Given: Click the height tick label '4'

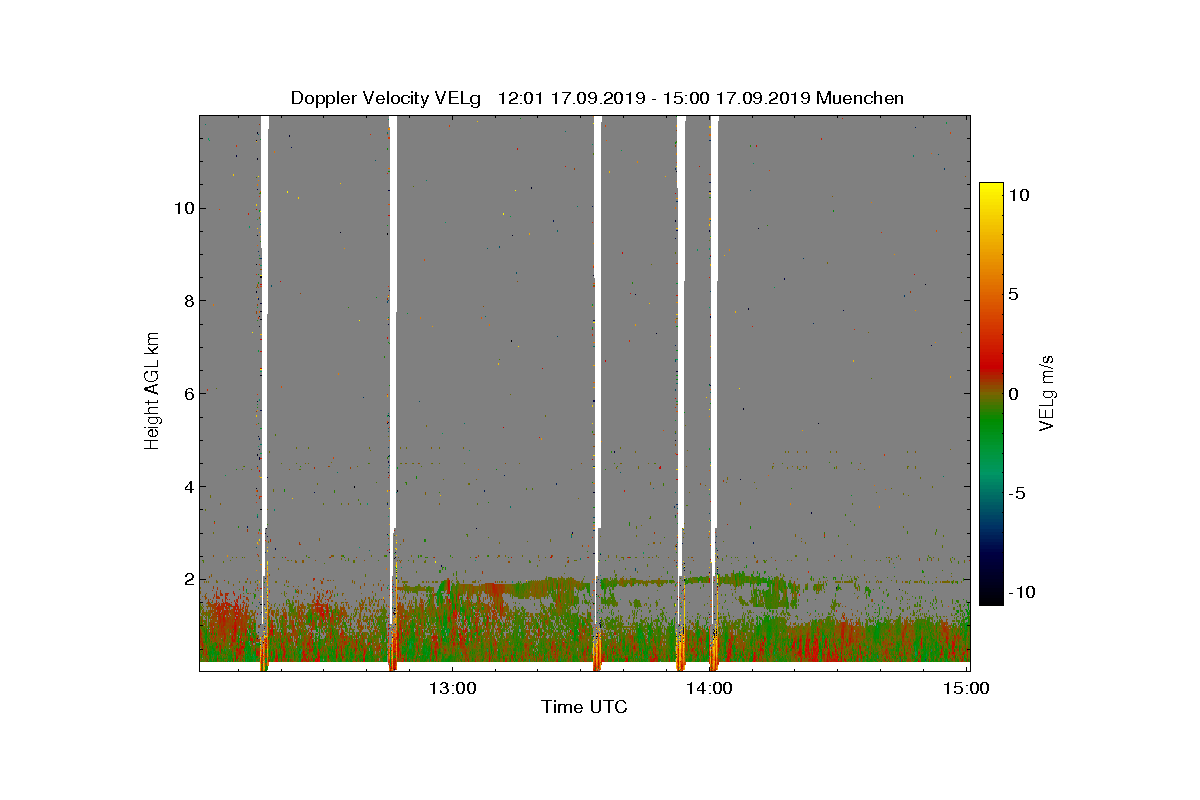Looking at the screenshot, I should click(x=186, y=487).
